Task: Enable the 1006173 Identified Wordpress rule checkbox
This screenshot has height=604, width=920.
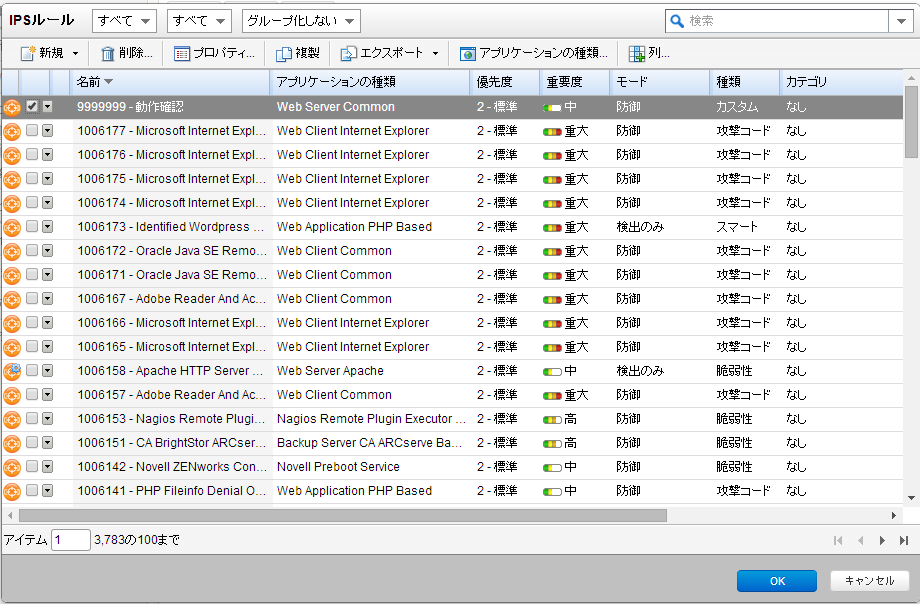Action: tap(31, 227)
